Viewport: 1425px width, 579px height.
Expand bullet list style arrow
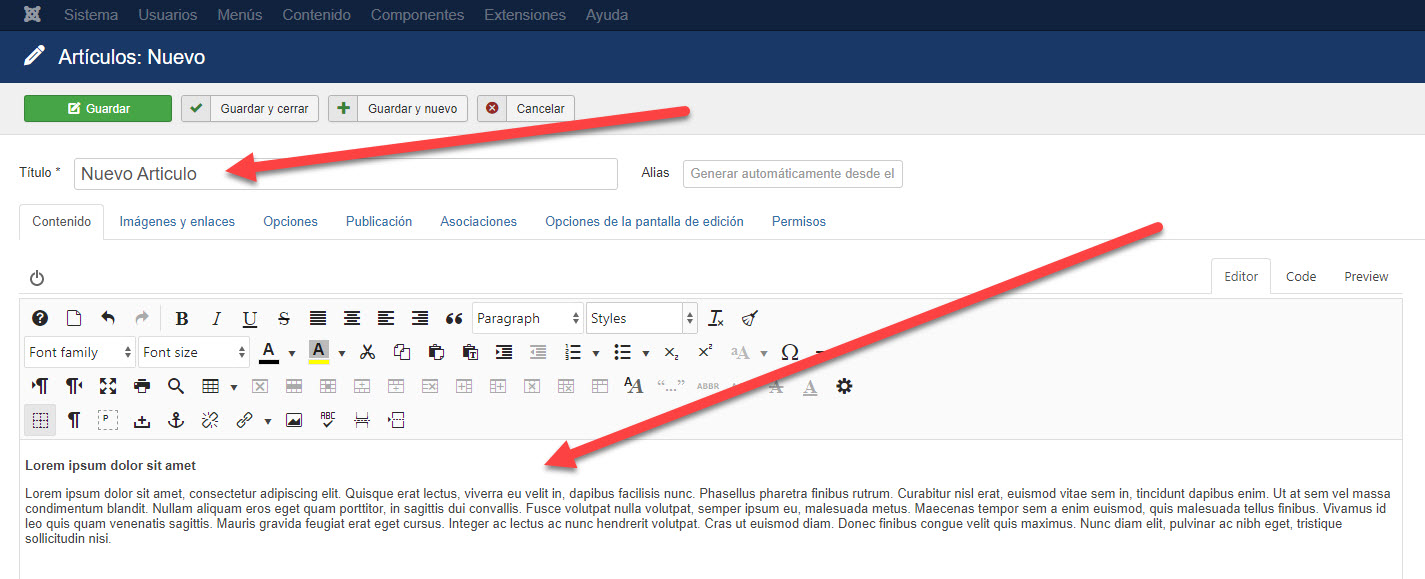click(x=646, y=353)
